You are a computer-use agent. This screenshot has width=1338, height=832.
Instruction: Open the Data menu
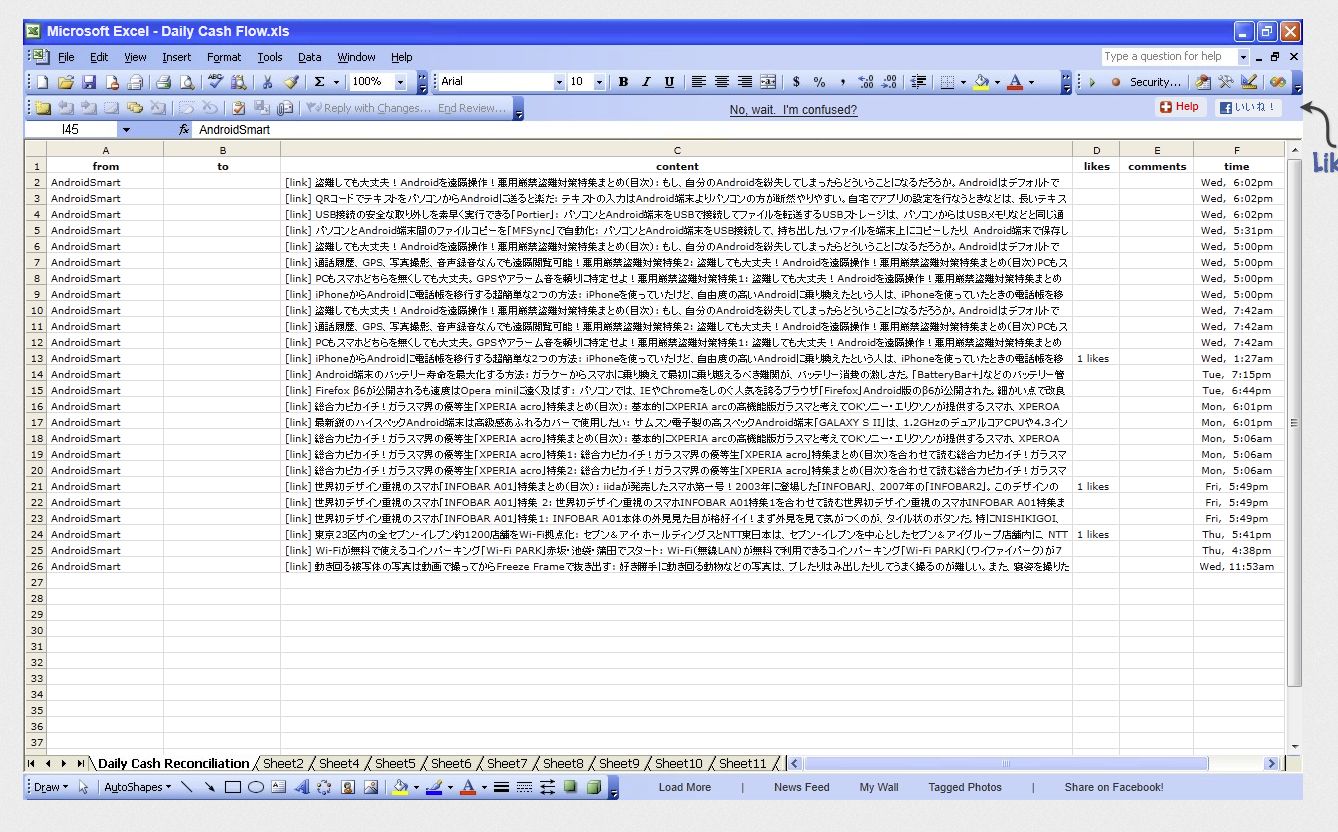[310, 57]
